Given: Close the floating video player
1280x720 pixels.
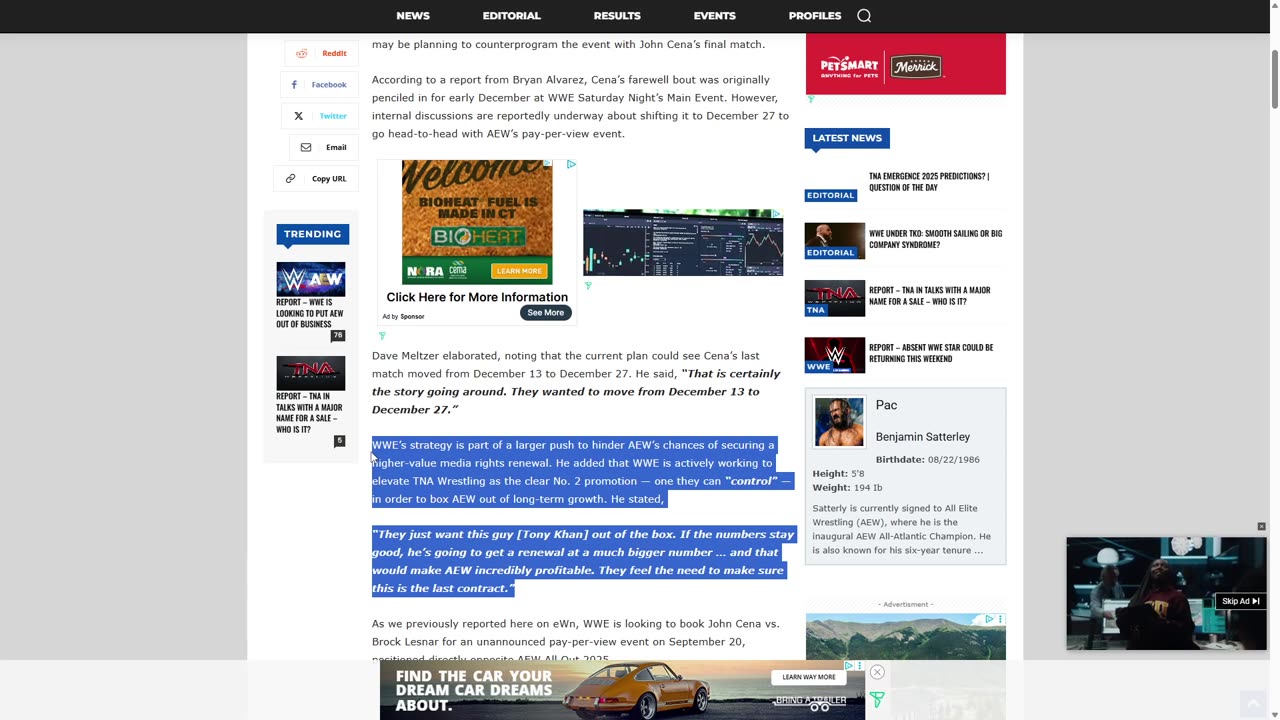Looking at the screenshot, I should click(1261, 527).
